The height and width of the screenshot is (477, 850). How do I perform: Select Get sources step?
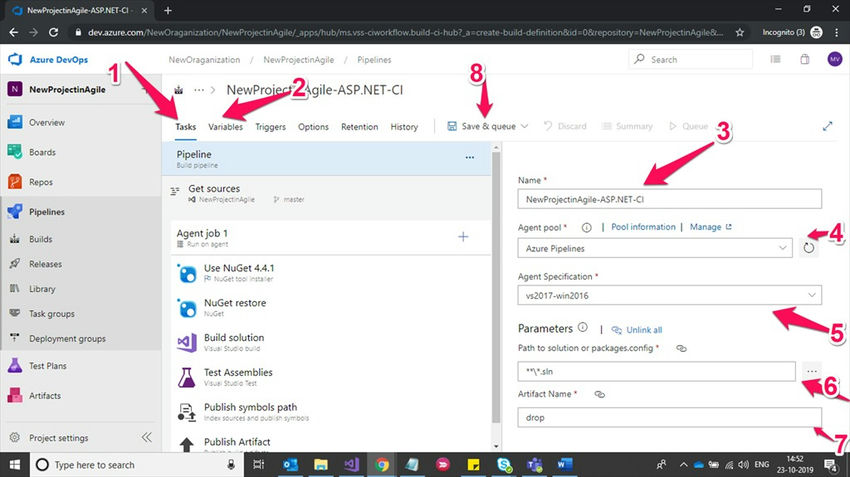tap(327, 194)
